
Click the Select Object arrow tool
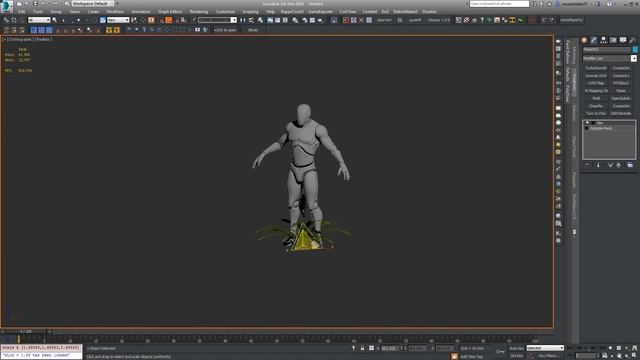55,20
